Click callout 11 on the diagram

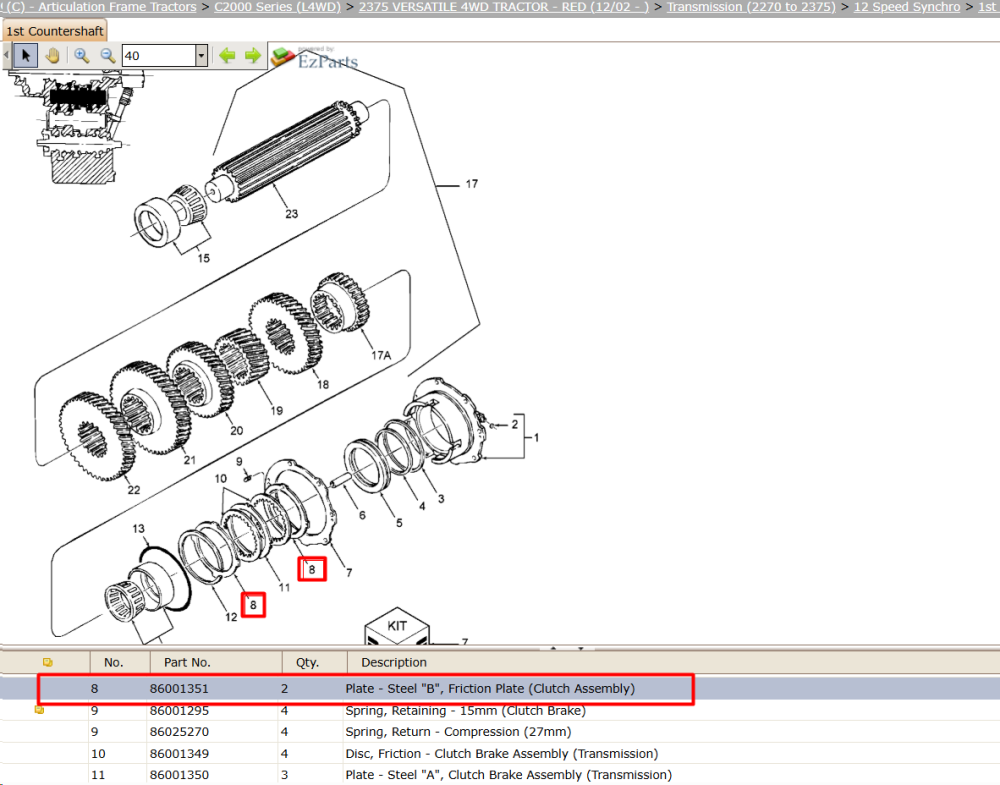[x=284, y=587]
